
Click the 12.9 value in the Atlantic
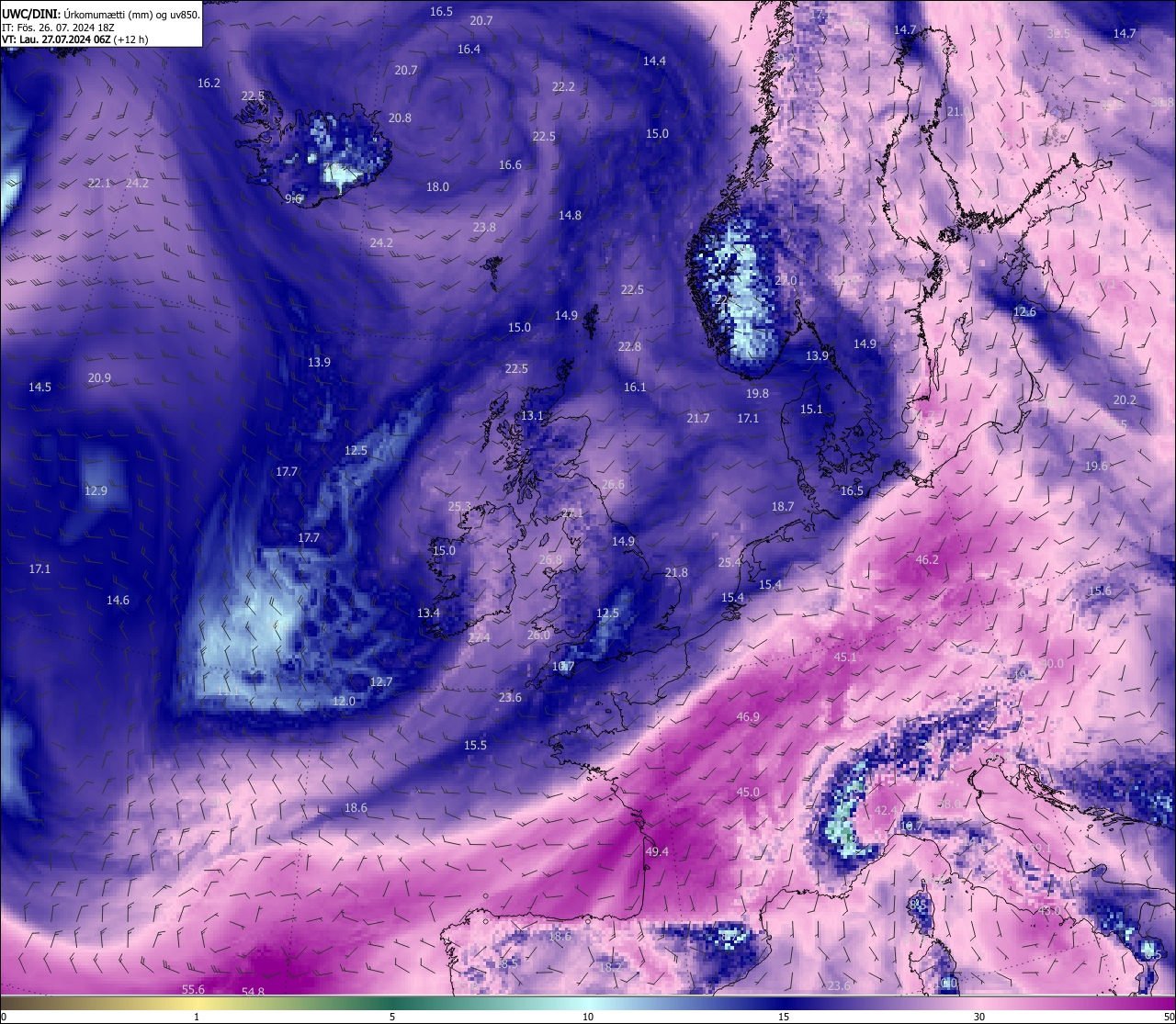point(96,491)
